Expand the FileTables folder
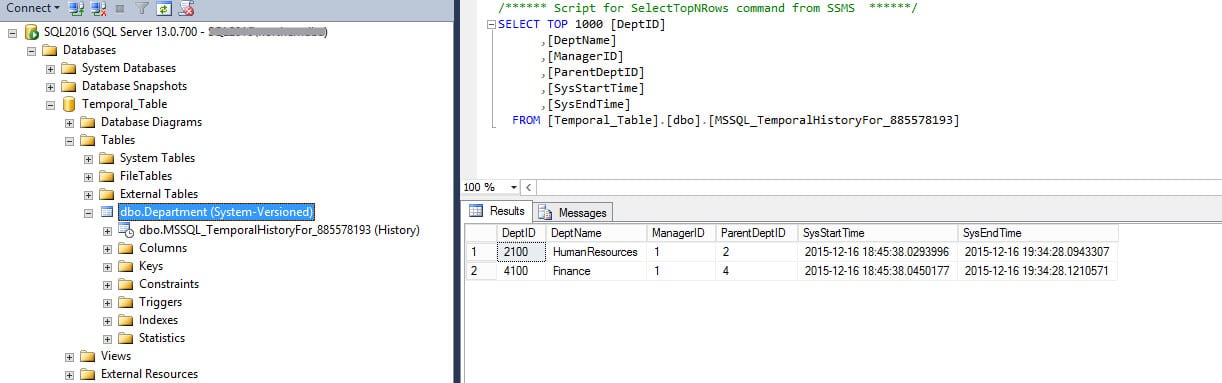The image size is (1222, 383). click(x=89, y=176)
